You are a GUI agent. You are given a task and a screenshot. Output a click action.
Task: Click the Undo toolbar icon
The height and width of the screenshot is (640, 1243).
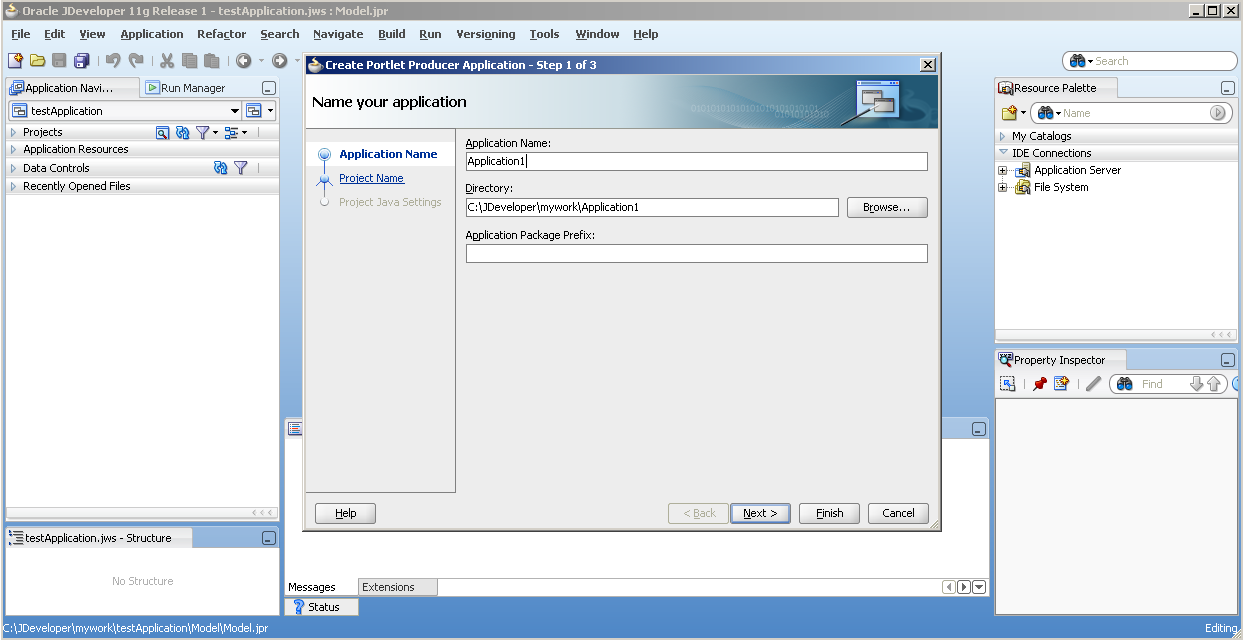tap(113, 61)
